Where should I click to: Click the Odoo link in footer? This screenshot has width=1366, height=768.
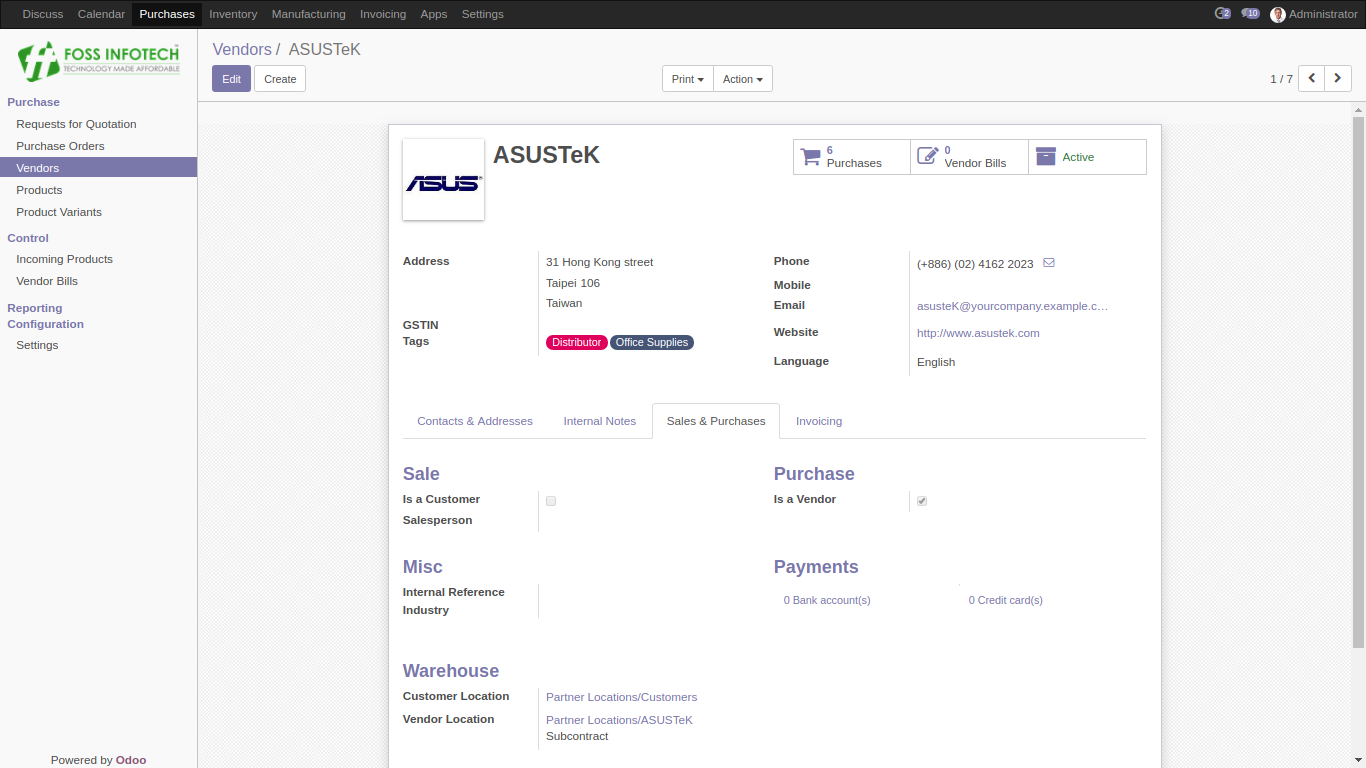(131, 760)
